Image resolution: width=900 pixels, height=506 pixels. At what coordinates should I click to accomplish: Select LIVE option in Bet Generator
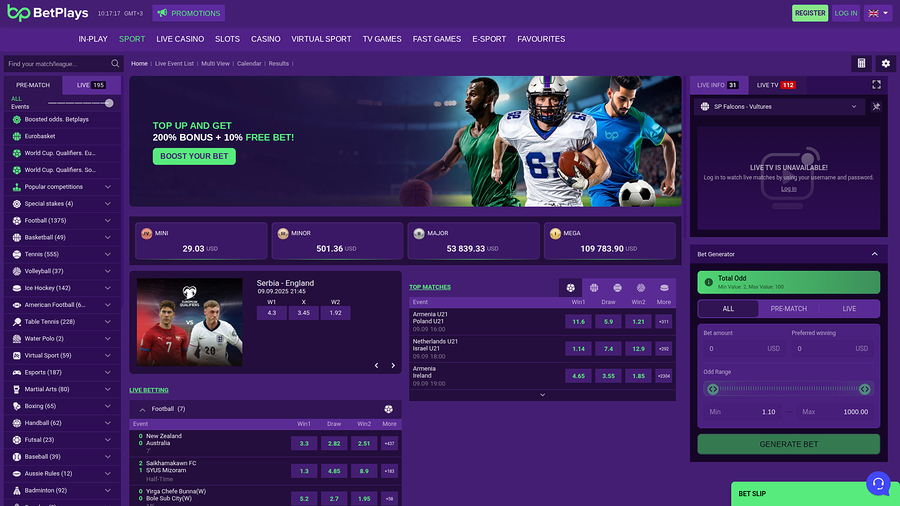click(849, 309)
